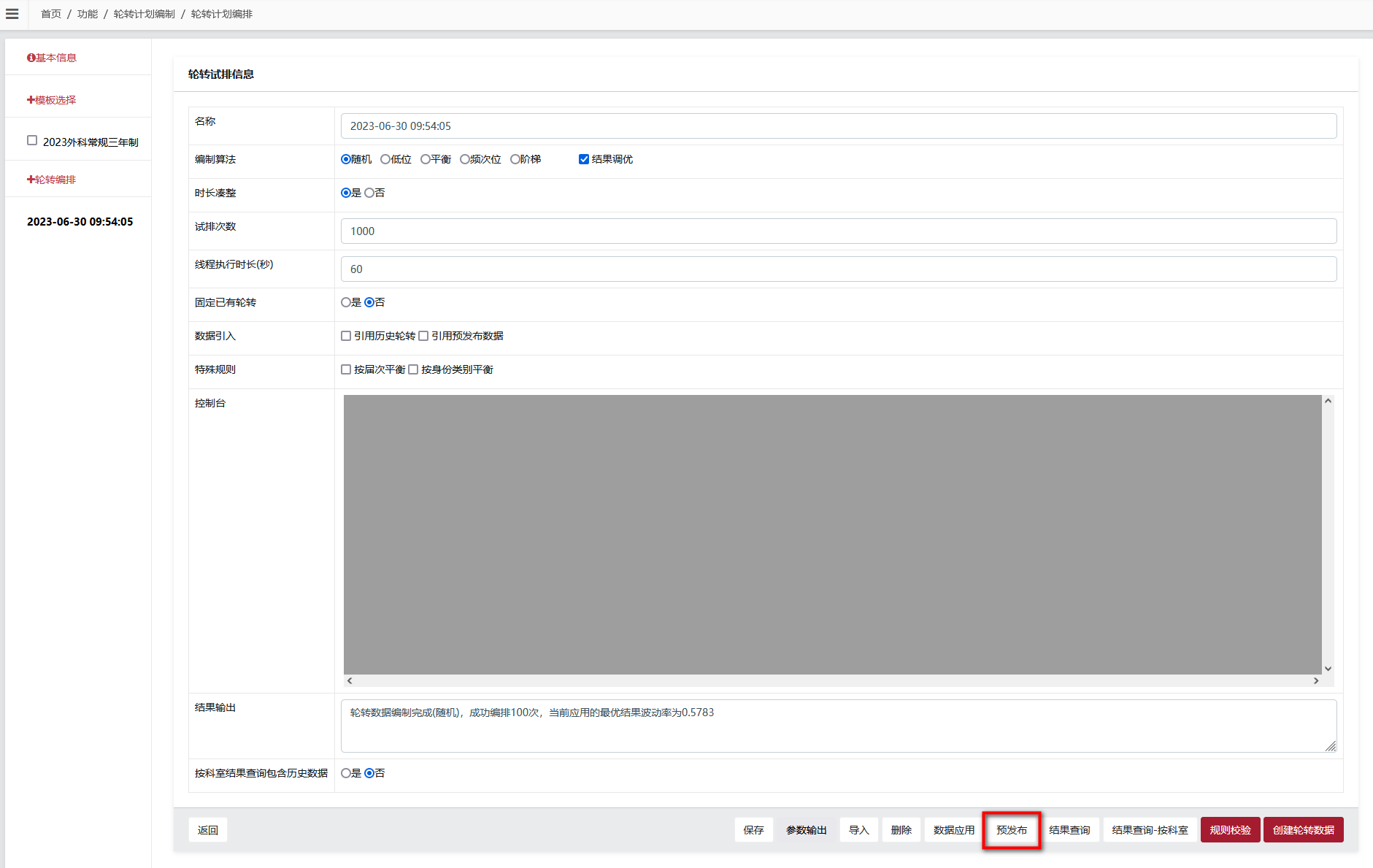The image size is (1373, 868).
Task: Click console scrollbar down arrow
Action: pyautogui.click(x=1328, y=669)
